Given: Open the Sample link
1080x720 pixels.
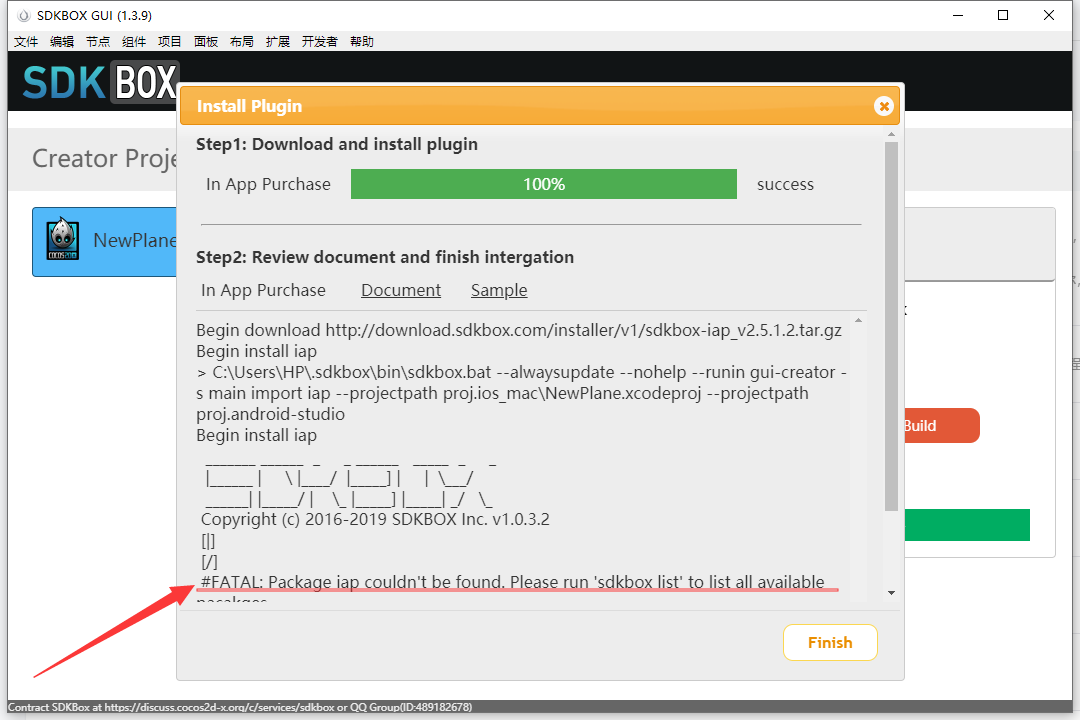Looking at the screenshot, I should pyautogui.click(x=499, y=290).
